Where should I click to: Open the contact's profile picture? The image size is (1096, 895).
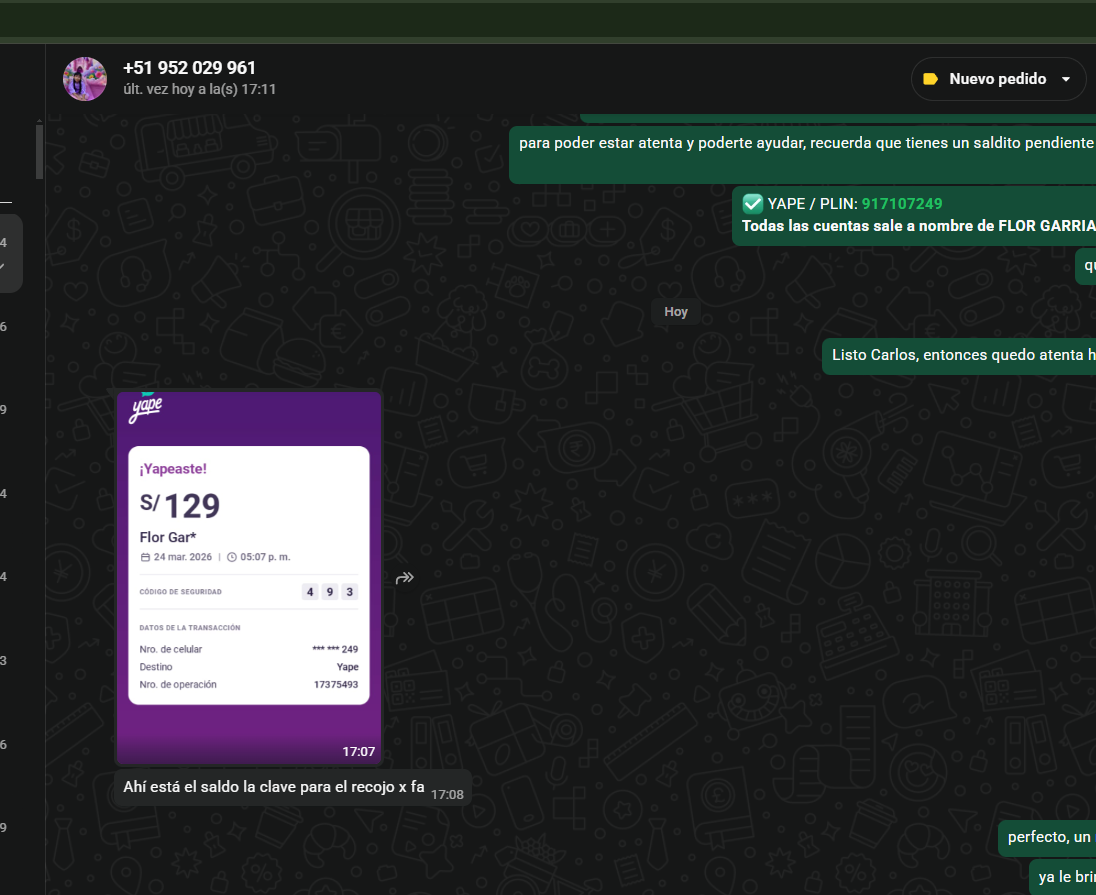(x=85, y=79)
